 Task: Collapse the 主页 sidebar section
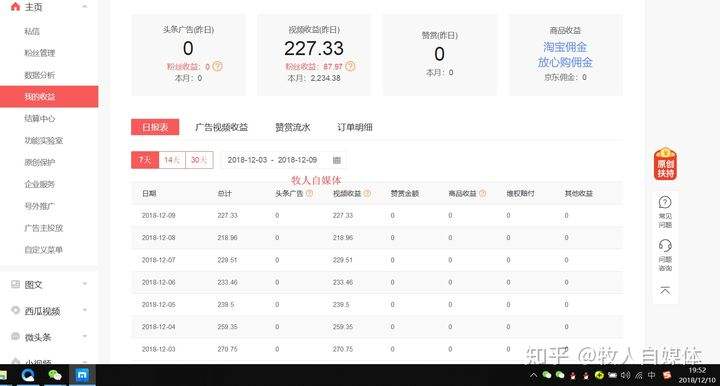coord(85,7)
